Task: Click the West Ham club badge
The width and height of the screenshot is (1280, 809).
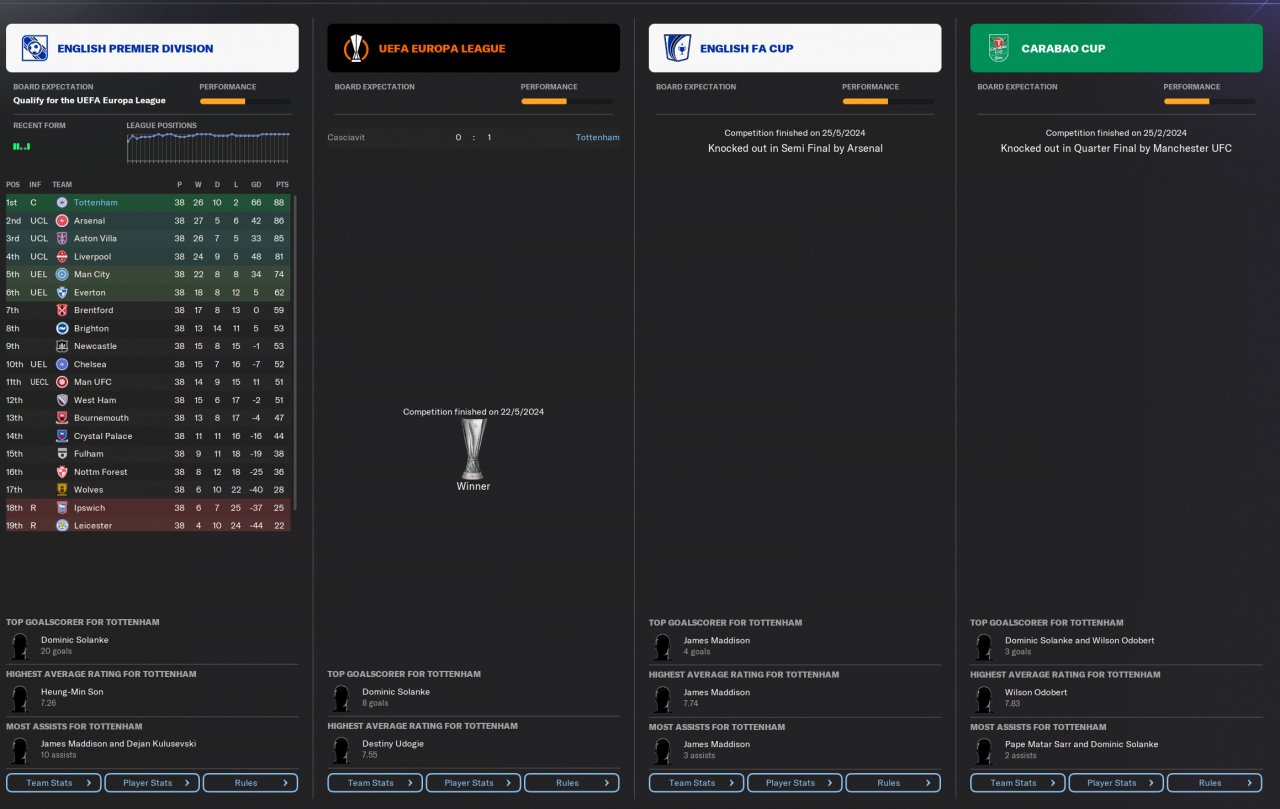Action: click(x=62, y=400)
